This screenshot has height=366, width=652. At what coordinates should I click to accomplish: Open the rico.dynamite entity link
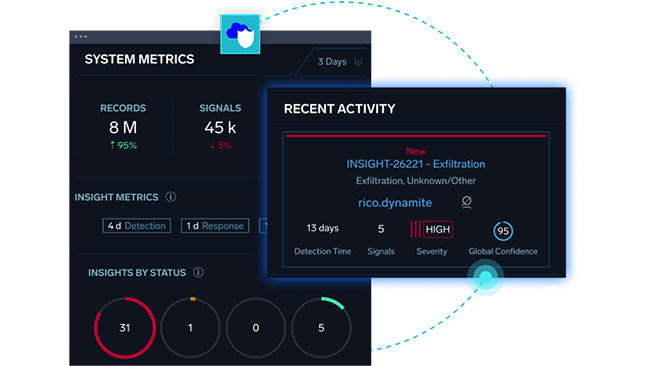click(395, 203)
